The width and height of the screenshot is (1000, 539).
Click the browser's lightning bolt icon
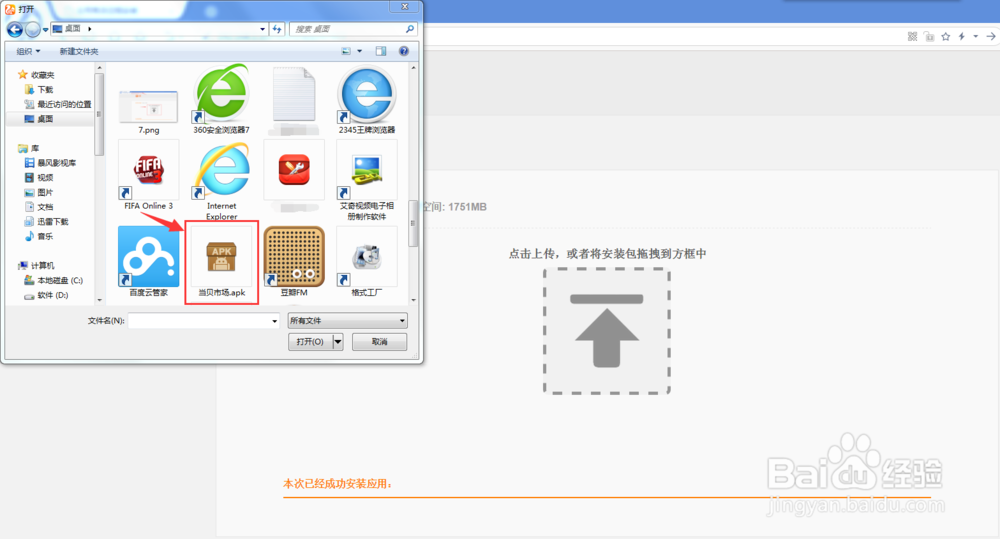coord(962,36)
